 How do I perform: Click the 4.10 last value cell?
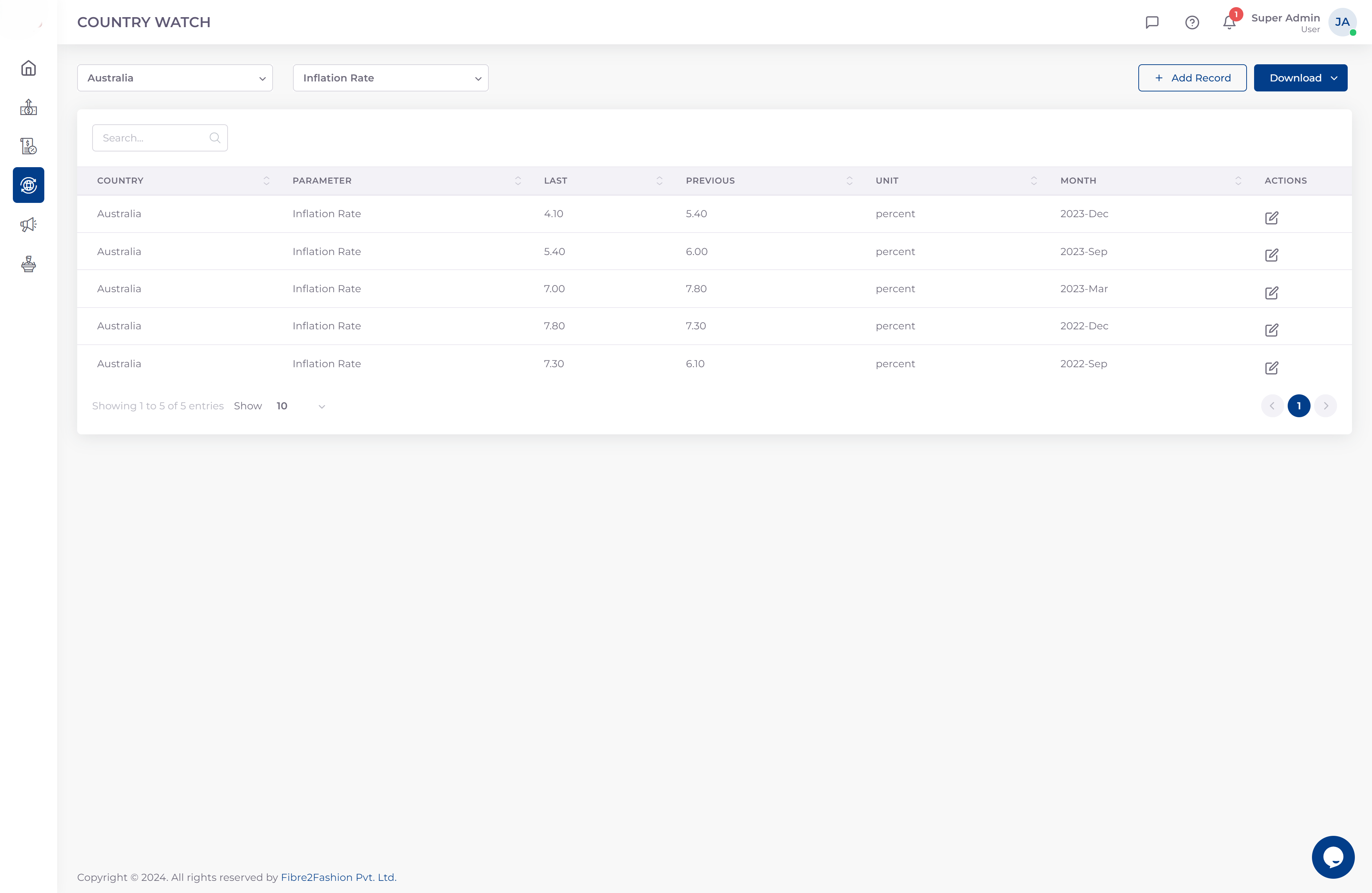[x=553, y=214]
